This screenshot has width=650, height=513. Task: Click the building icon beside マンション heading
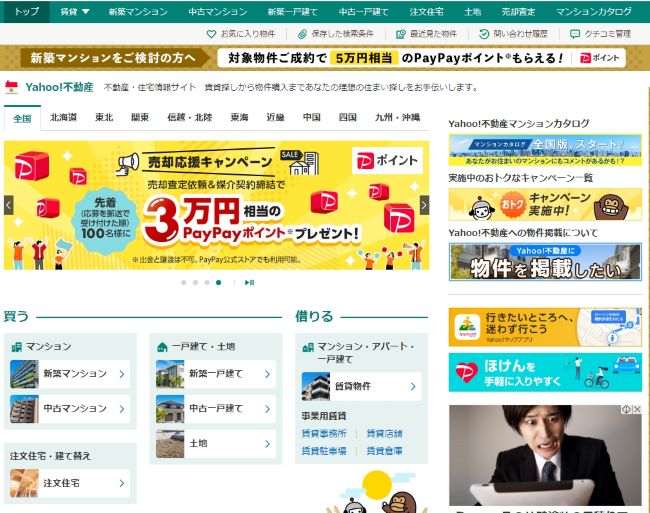click(17, 347)
